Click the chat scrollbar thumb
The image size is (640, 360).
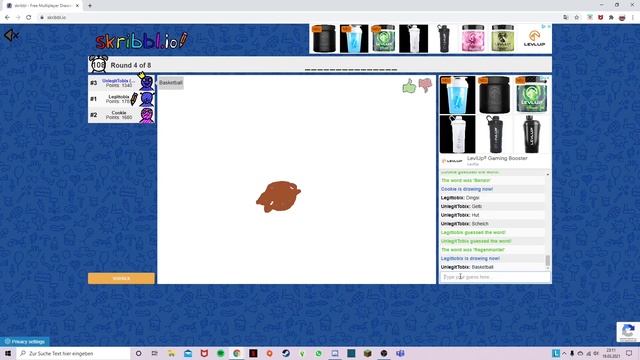tap(548, 260)
